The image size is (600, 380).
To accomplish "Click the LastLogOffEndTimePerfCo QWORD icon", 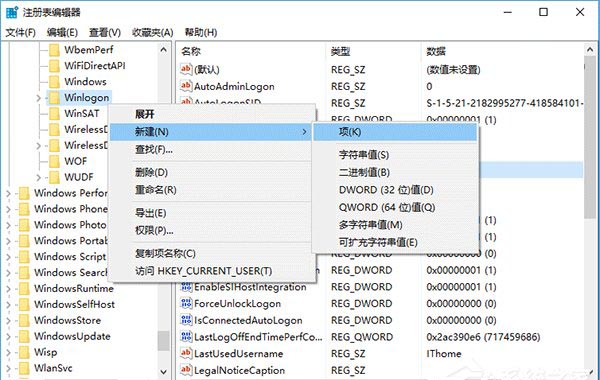I will [x=186, y=336].
